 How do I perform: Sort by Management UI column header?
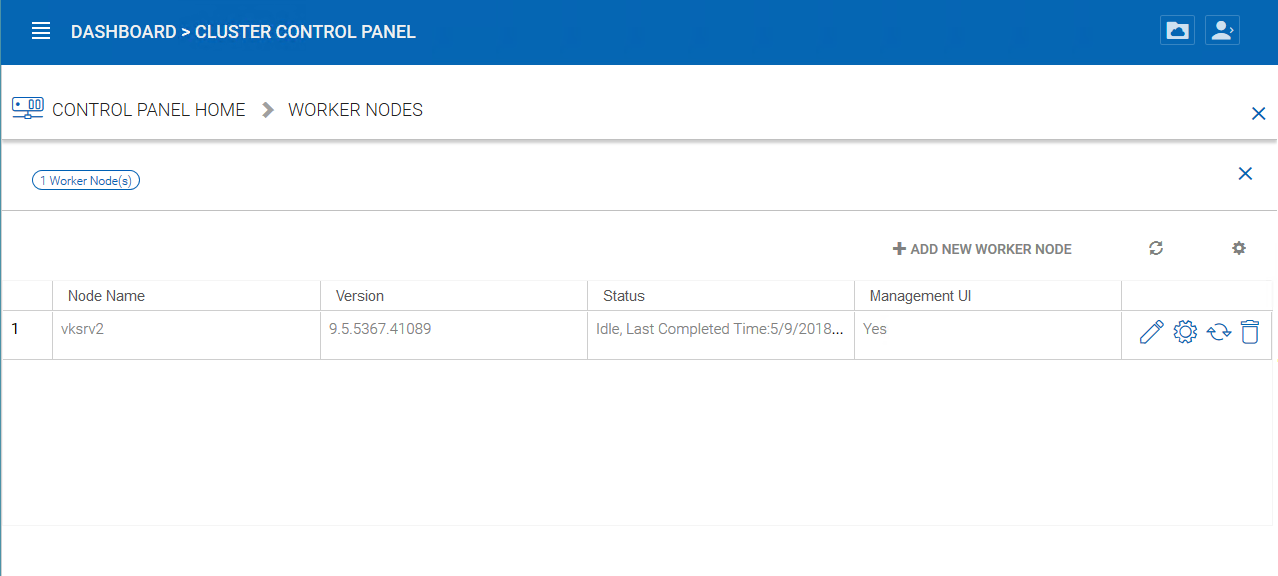coord(988,296)
